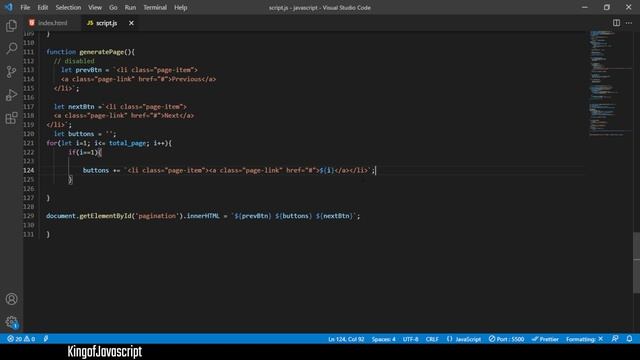640x360 pixels.
Task: Click line number 129 in gutter
Action: click(x=29, y=216)
